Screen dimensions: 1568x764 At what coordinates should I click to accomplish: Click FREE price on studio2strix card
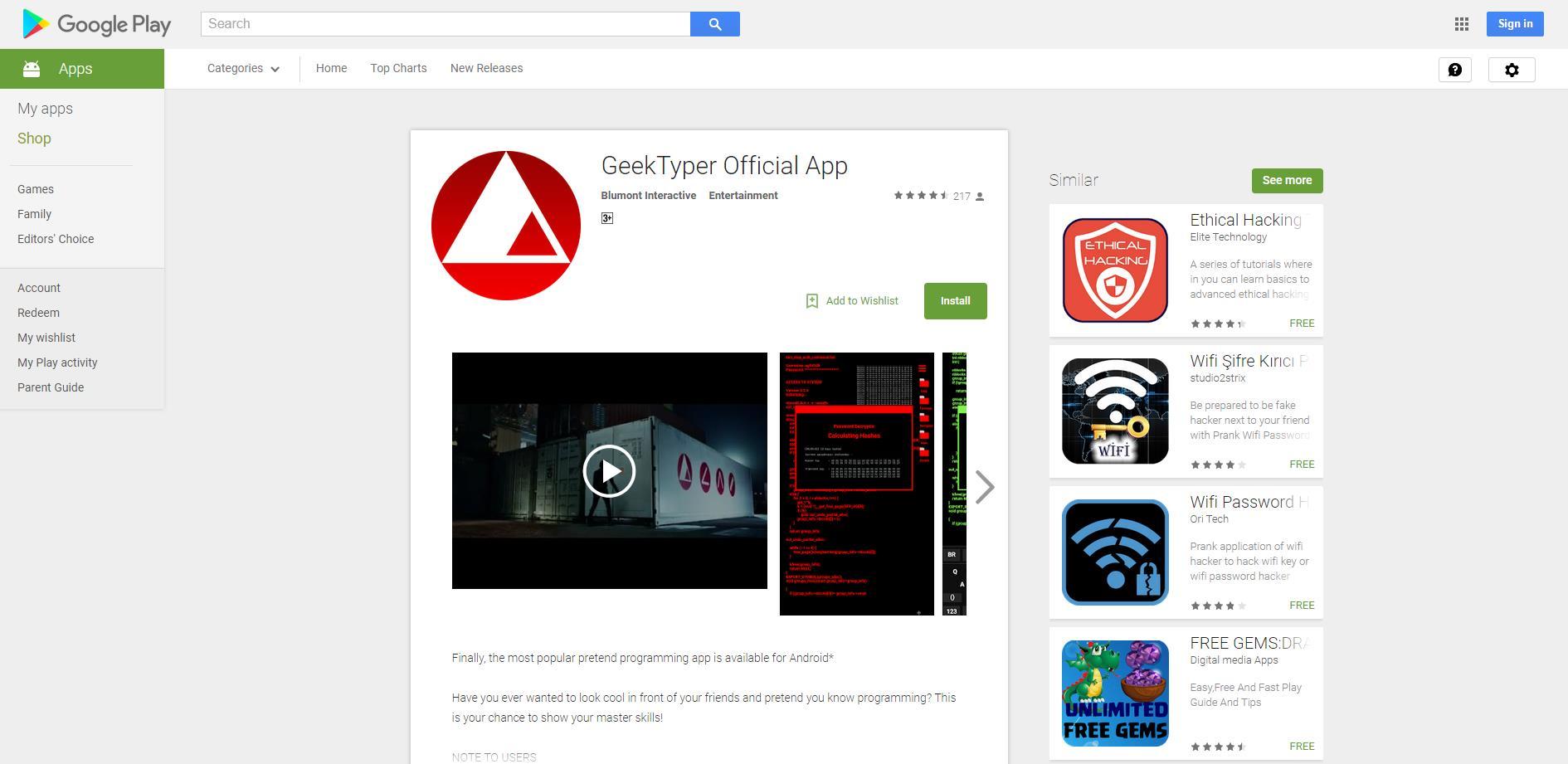click(x=1302, y=465)
